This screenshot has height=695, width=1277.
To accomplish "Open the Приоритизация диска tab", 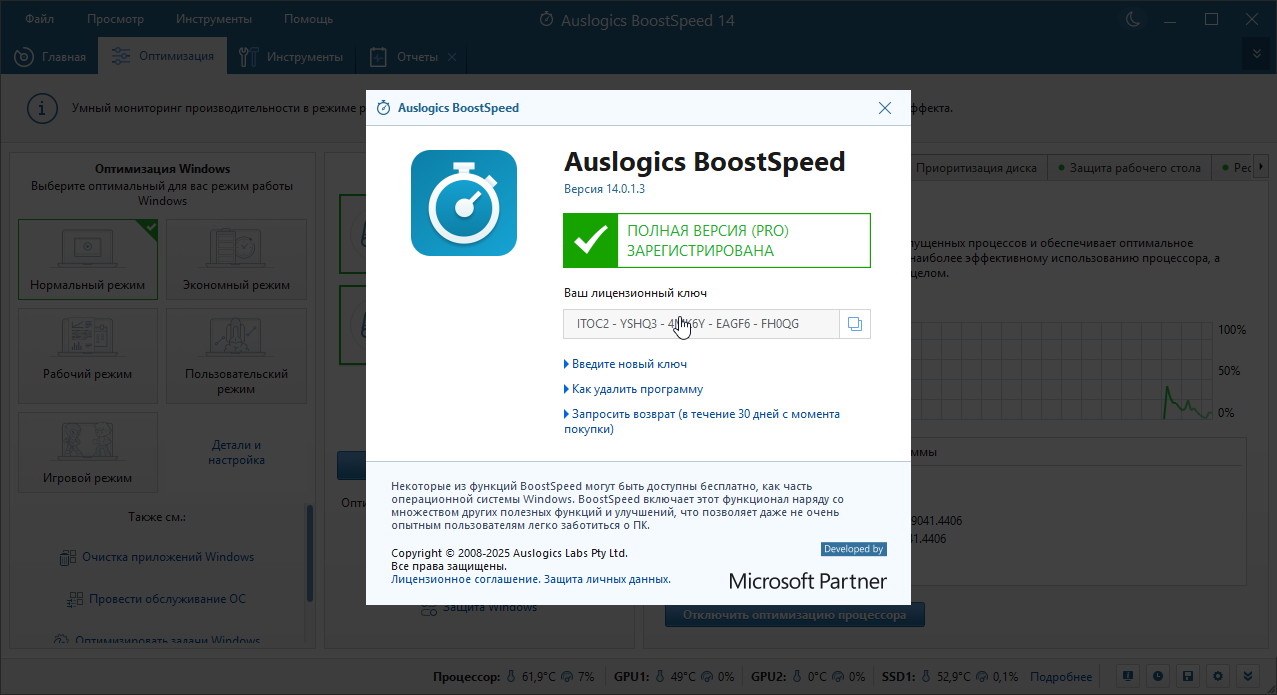I will tap(976, 167).
